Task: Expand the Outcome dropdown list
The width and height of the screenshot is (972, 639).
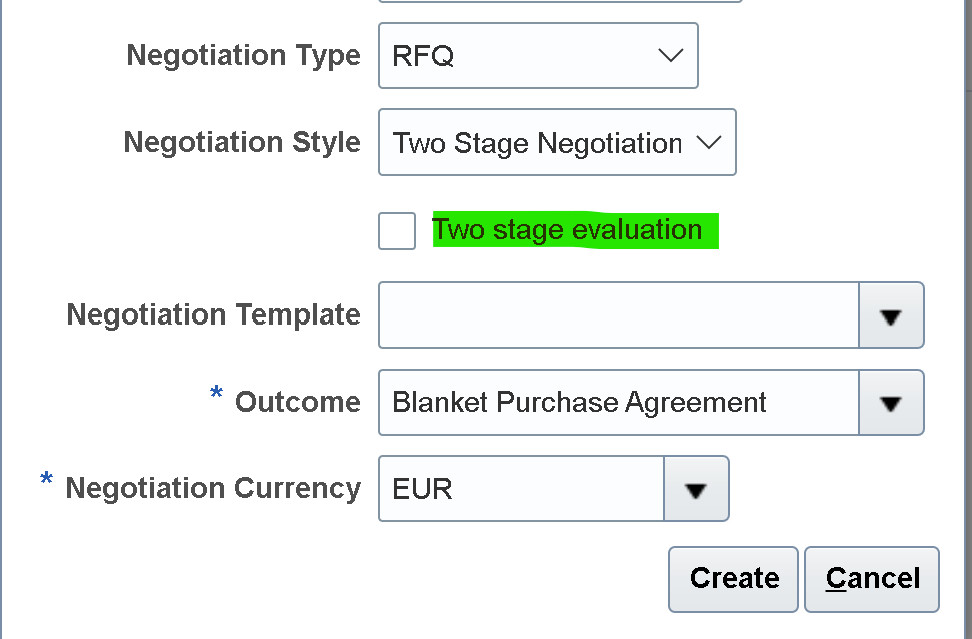Action: (x=891, y=402)
